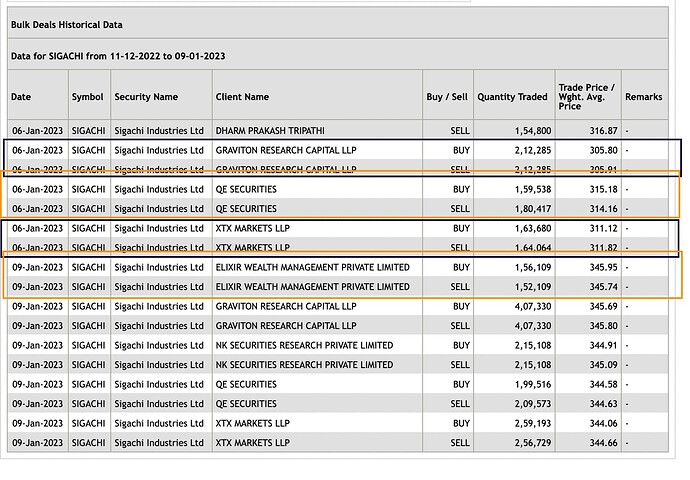
Task: Select price 345.74
Action: [x=603, y=287]
